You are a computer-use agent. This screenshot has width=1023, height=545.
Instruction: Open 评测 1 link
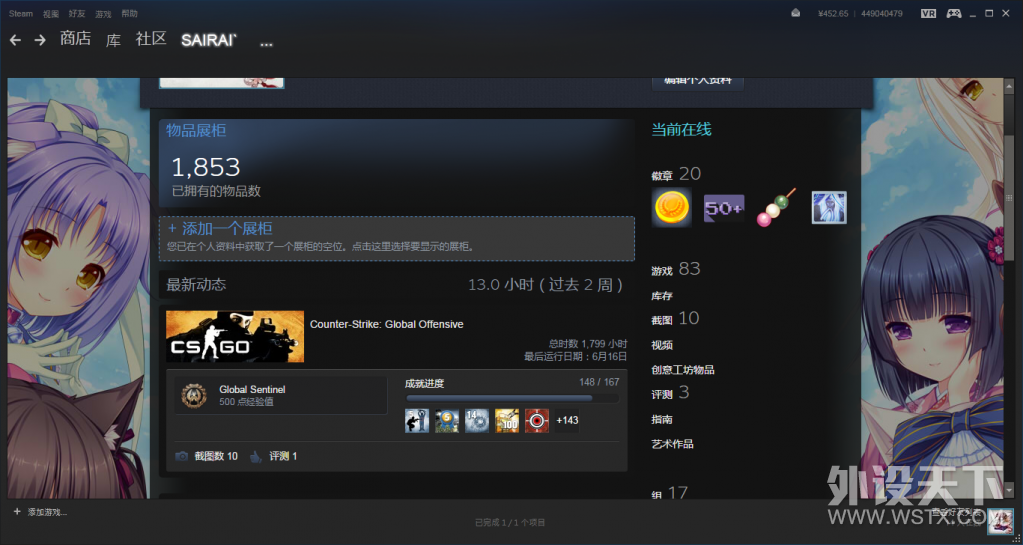[283, 456]
